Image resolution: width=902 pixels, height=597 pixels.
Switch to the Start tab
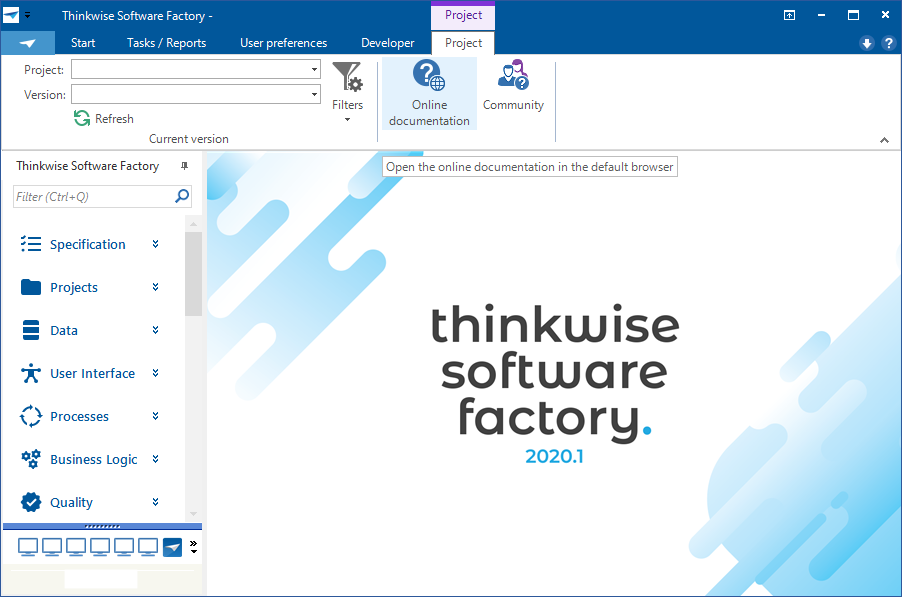[83, 43]
